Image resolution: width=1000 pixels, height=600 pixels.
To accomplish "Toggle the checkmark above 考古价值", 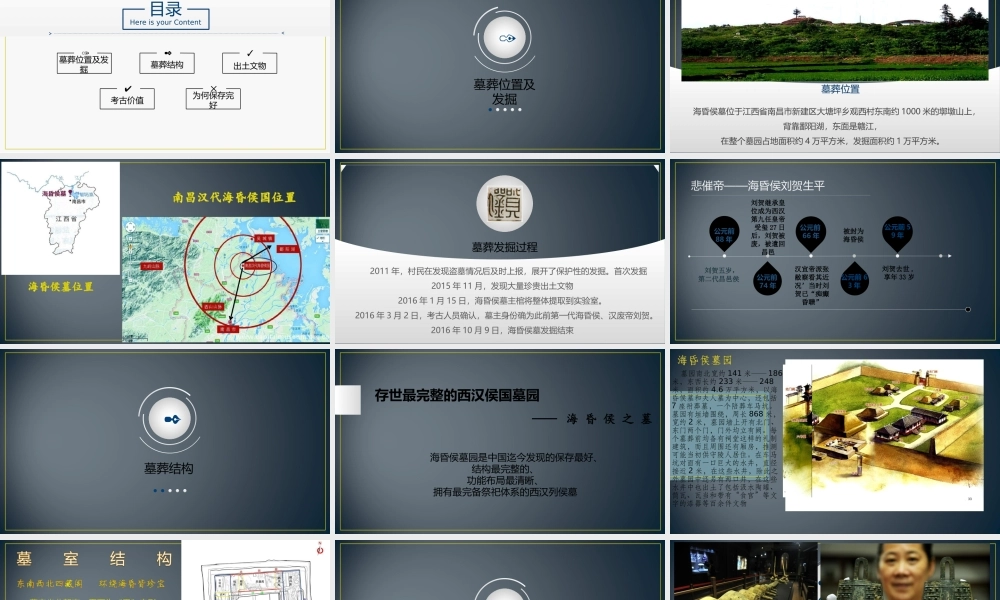I will coord(127,88).
